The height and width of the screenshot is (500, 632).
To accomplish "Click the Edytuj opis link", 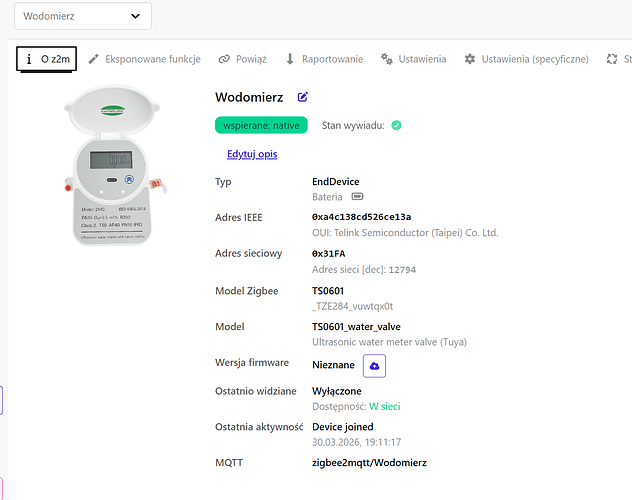I will point(252,154).
